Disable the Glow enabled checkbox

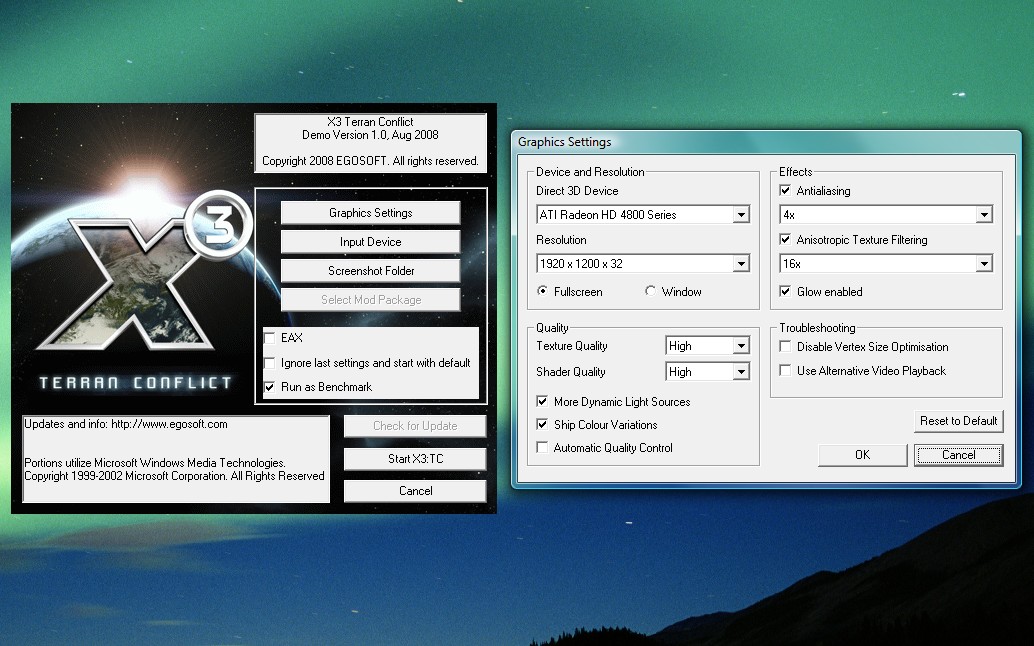pyautogui.click(x=785, y=291)
